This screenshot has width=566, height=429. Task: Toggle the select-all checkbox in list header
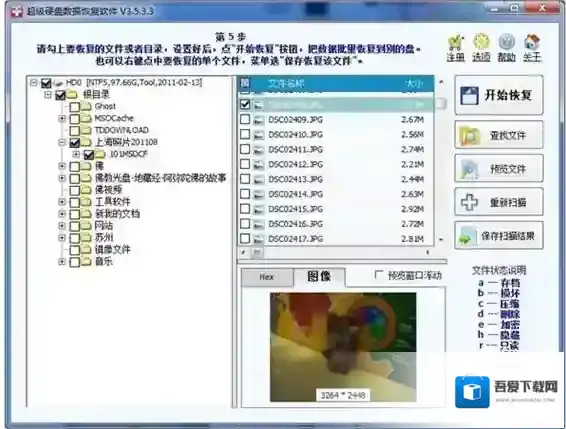click(245, 83)
